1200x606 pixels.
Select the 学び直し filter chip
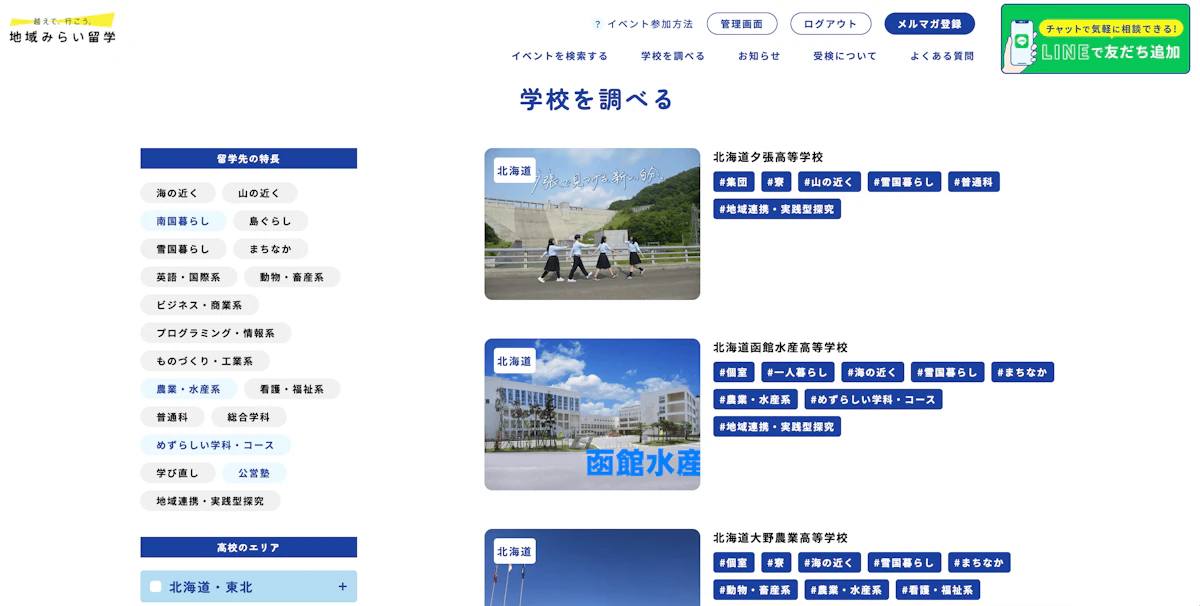(178, 473)
